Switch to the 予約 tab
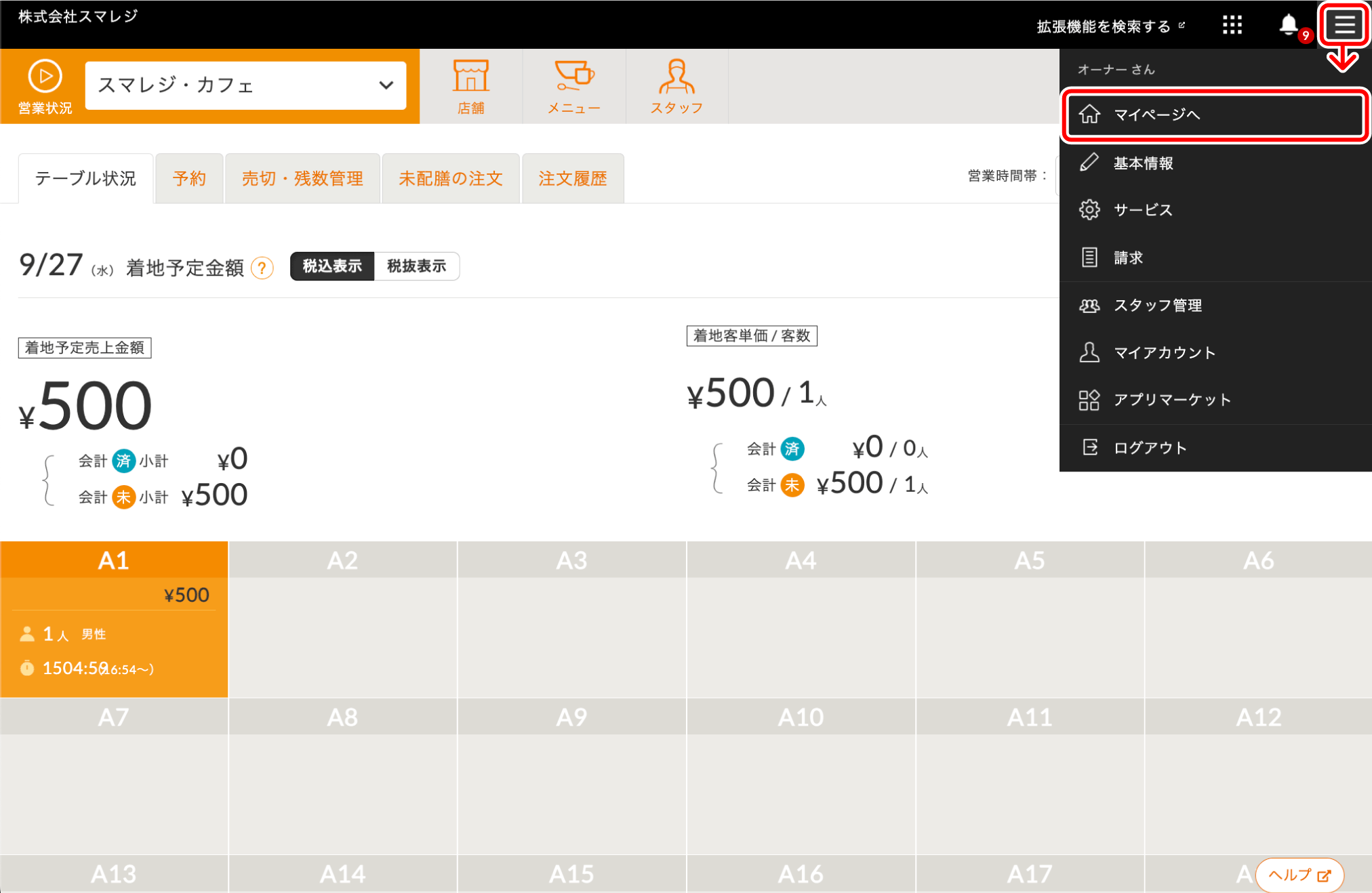 (189, 179)
